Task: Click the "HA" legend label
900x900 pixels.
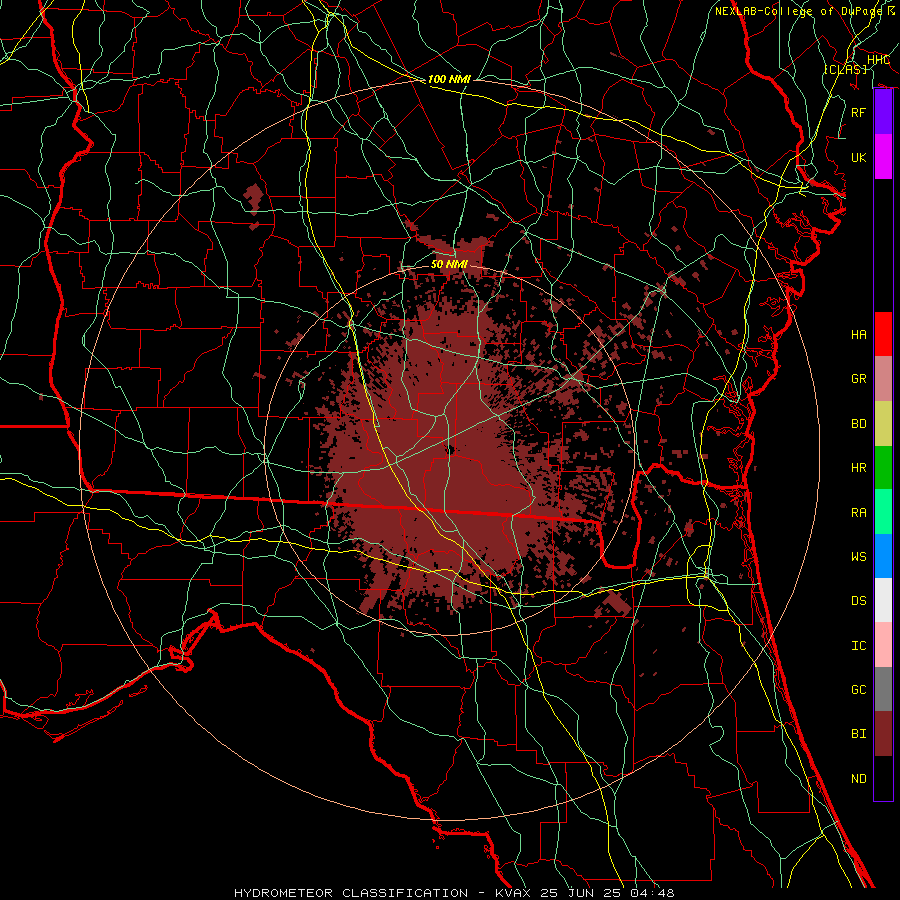Action: [x=859, y=334]
